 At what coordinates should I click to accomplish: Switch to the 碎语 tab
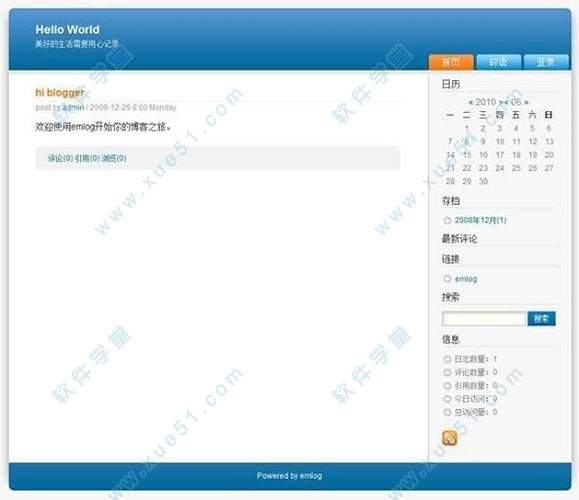click(x=499, y=62)
